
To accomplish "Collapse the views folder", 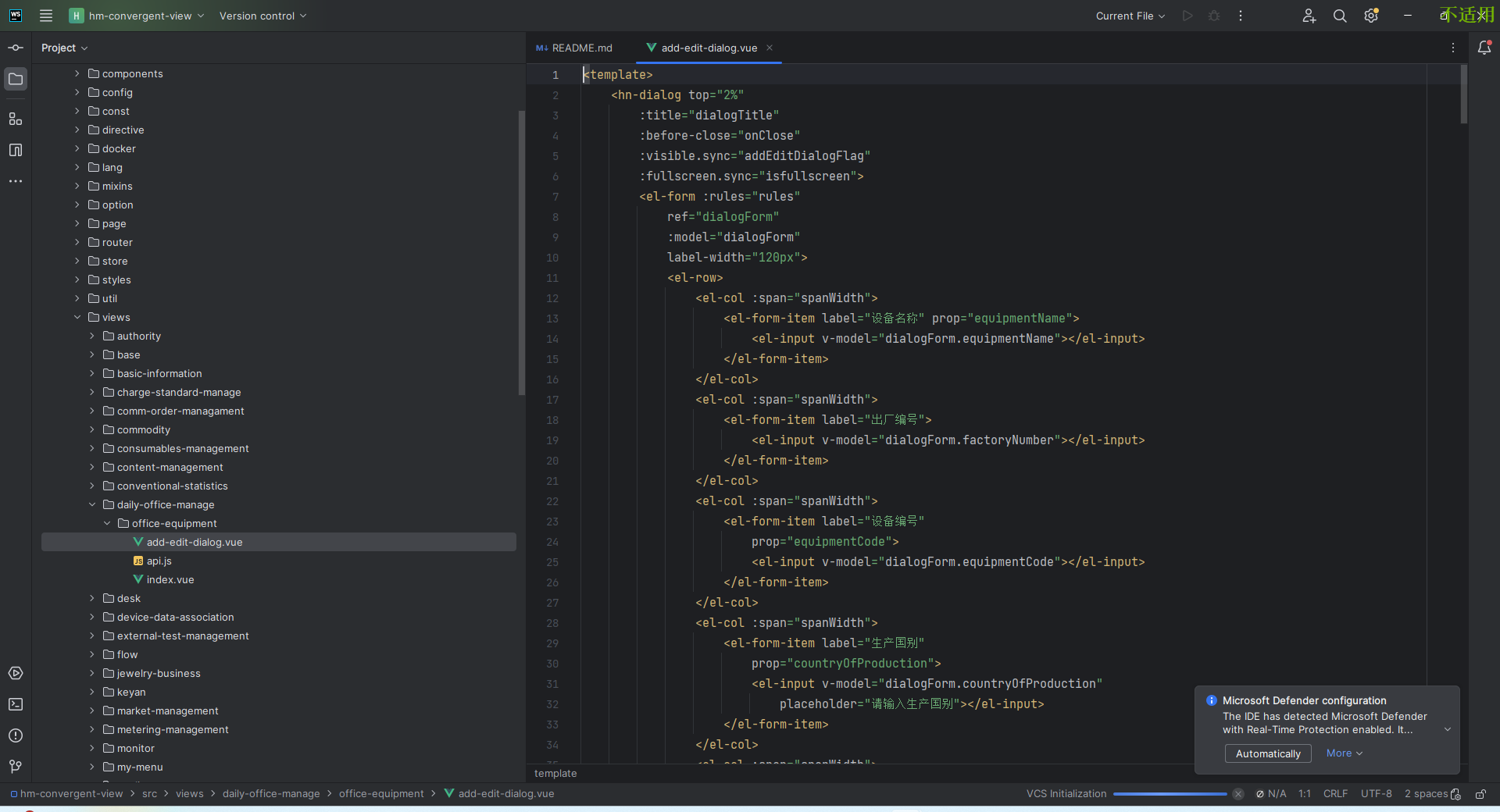I will [x=77, y=317].
